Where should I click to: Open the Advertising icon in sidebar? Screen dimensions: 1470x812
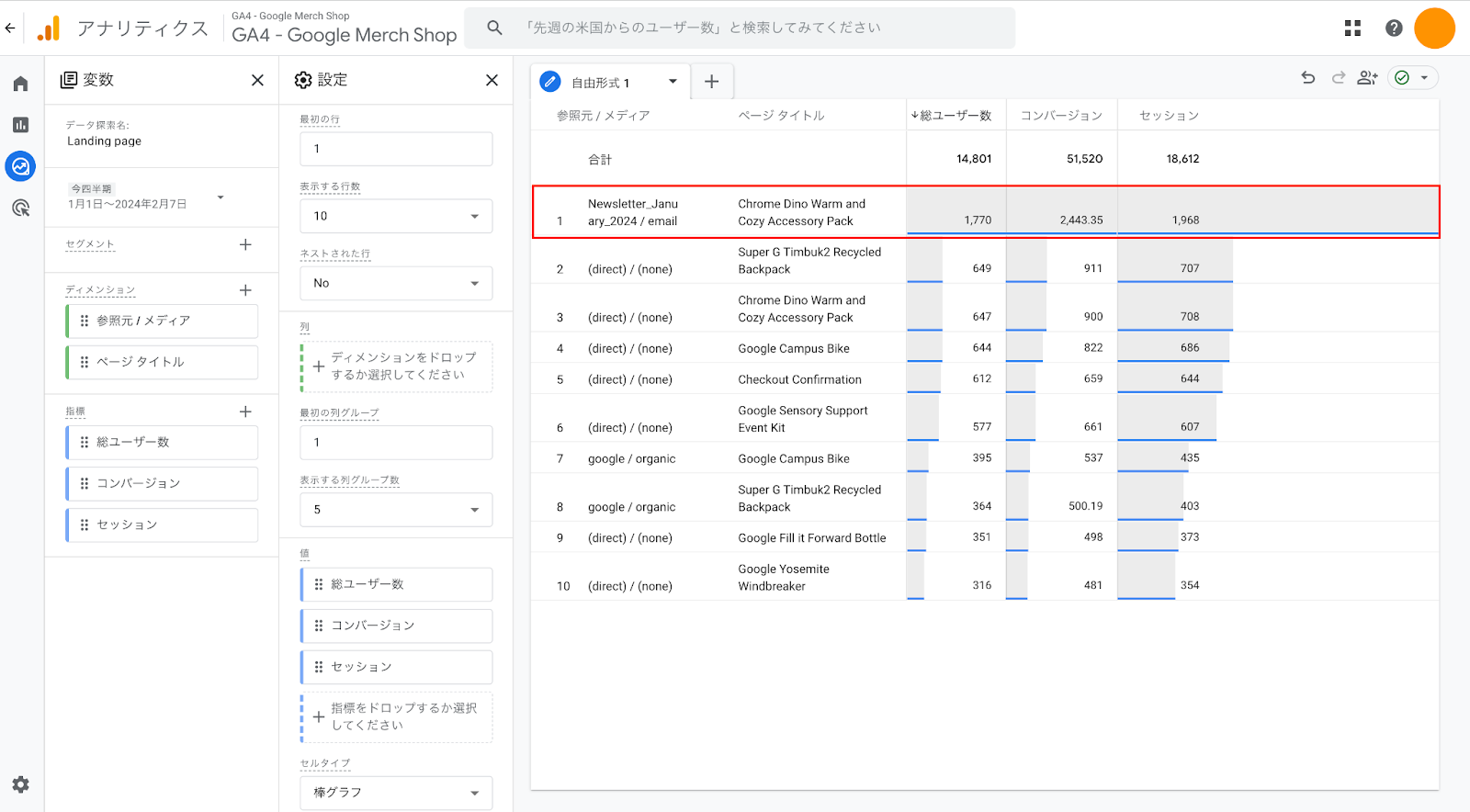click(21, 208)
